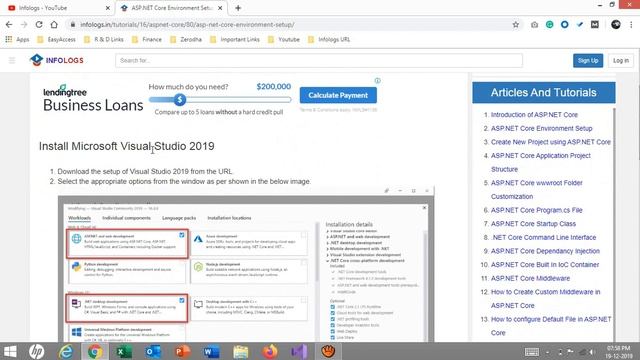Viewport: 640px width, 360px height.
Task: Open the lendingtree Business Loans ad logo
Action: [93, 99]
